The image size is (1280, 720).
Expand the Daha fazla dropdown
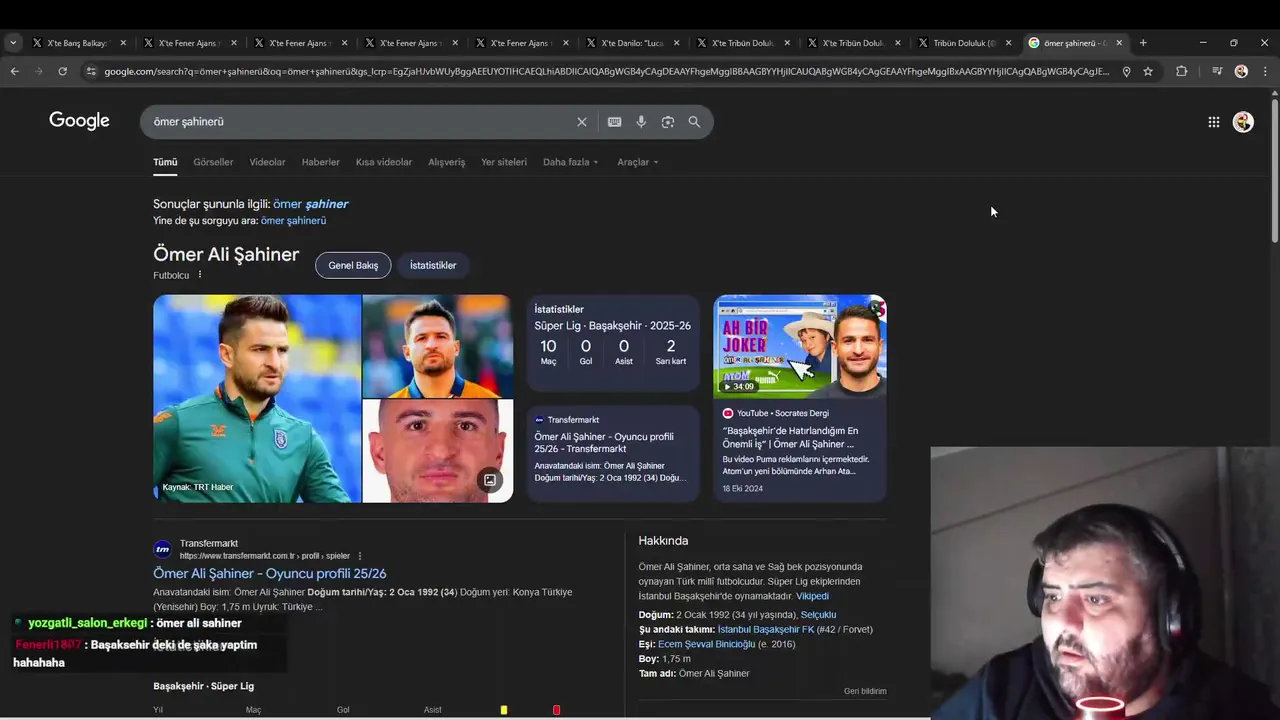click(x=570, y=162)
